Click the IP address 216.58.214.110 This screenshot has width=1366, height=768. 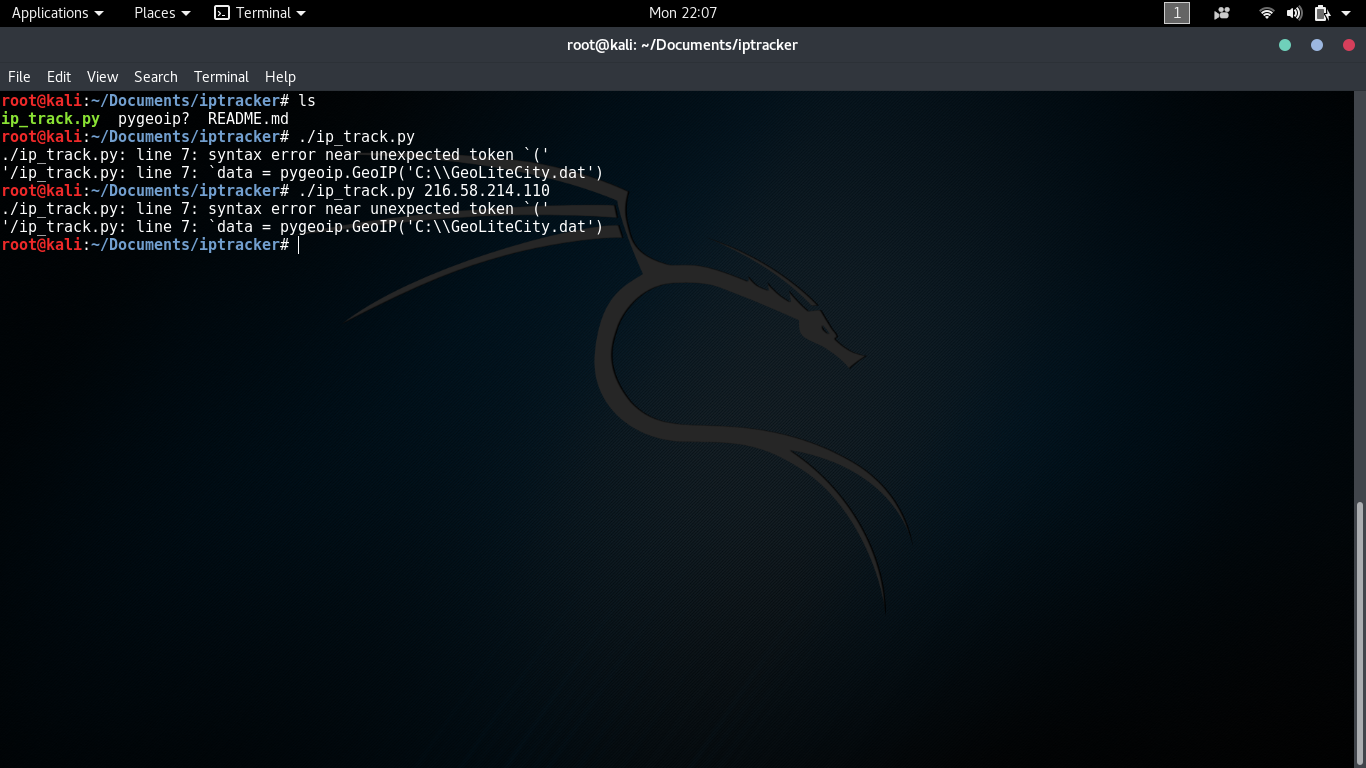[x=487, y=191]
